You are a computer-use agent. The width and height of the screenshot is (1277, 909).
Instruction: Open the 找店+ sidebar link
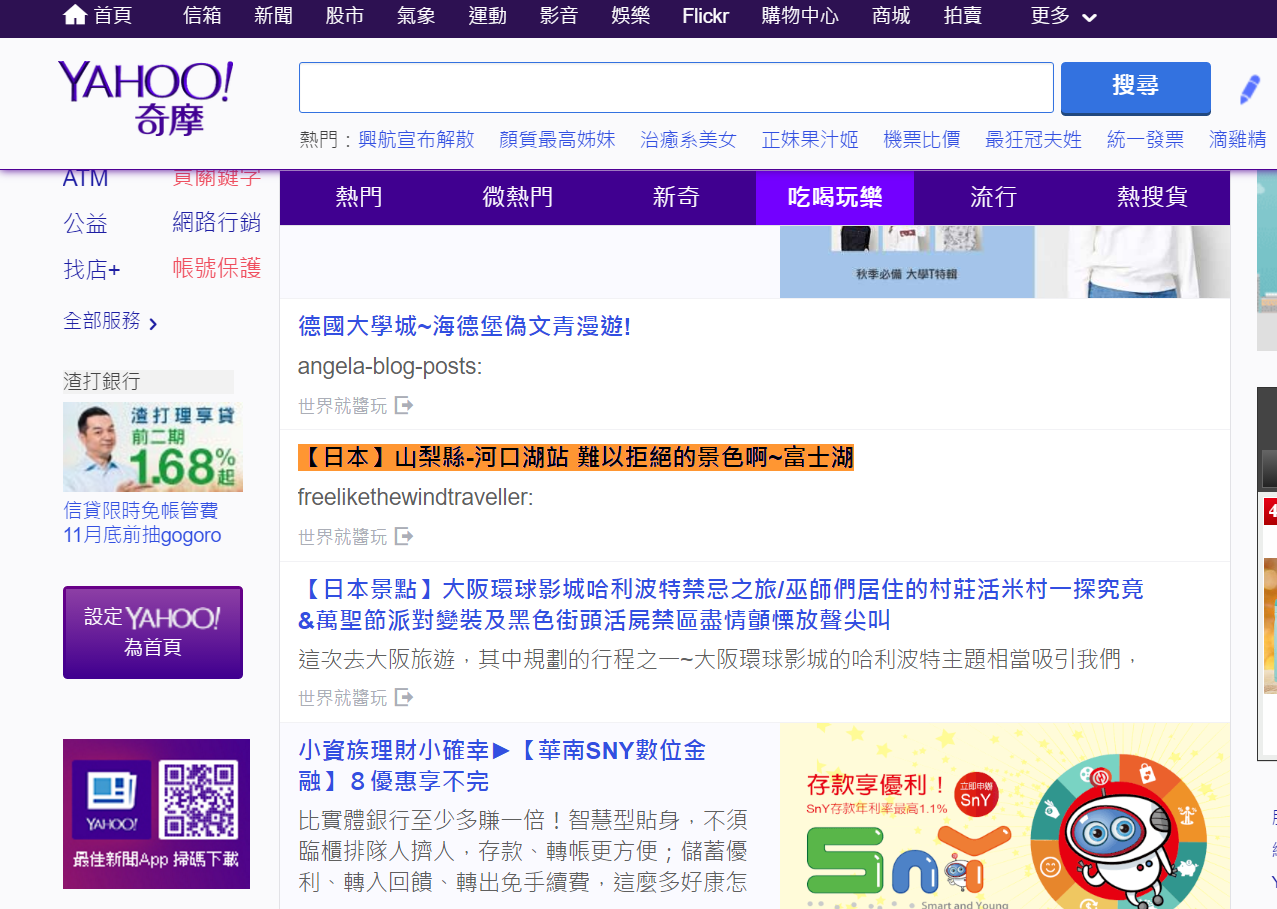tap(92, 269)
